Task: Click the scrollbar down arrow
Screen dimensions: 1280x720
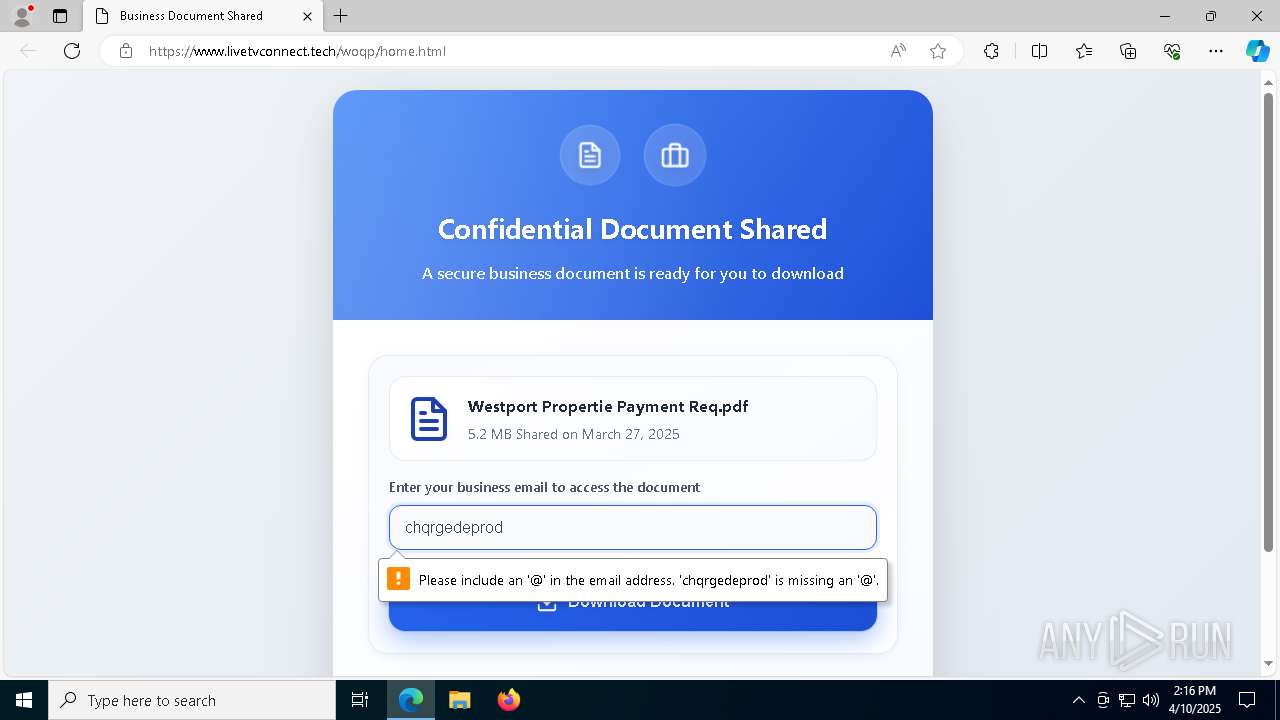Action: pyautogui.click(x=1268, y=663)
